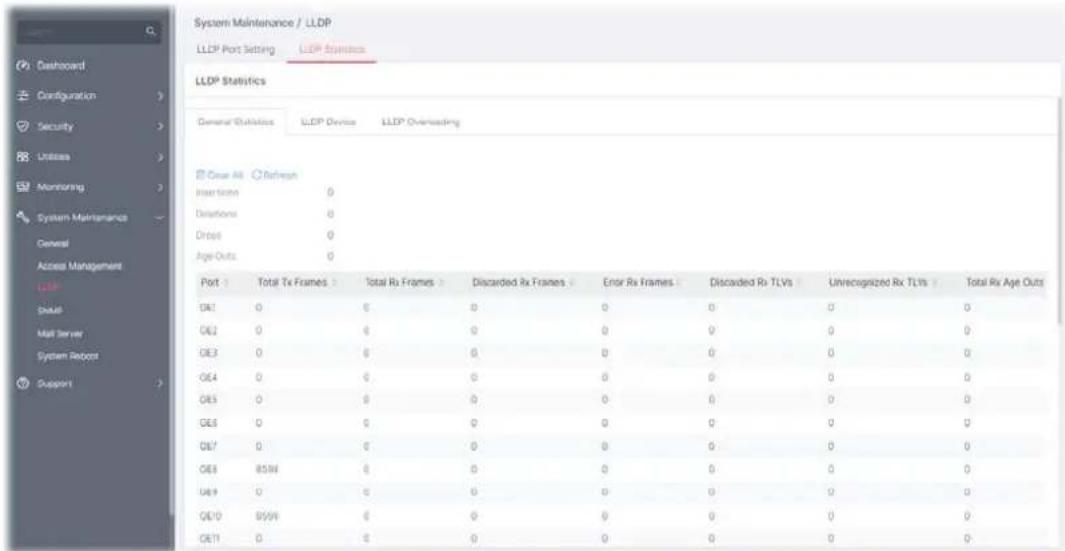This screenshot has height=551, width=1065.
Task: Select the GE1 port cell
Action: (x=209, y=307)
